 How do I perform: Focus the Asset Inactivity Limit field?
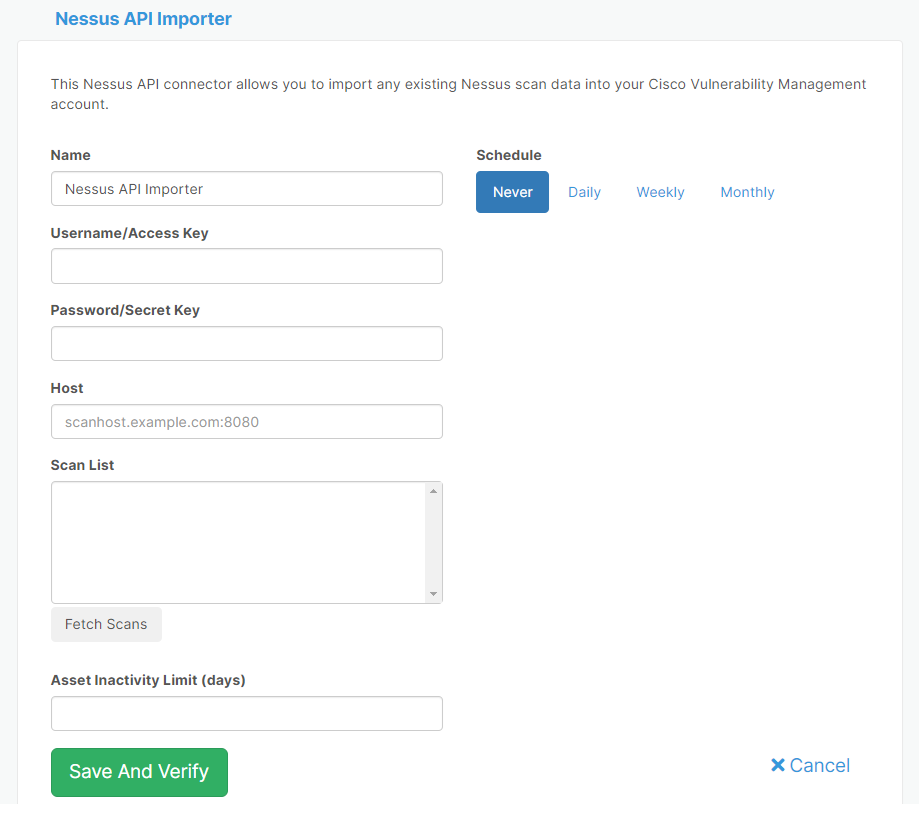pyautogui.click(x=247, y=713)
